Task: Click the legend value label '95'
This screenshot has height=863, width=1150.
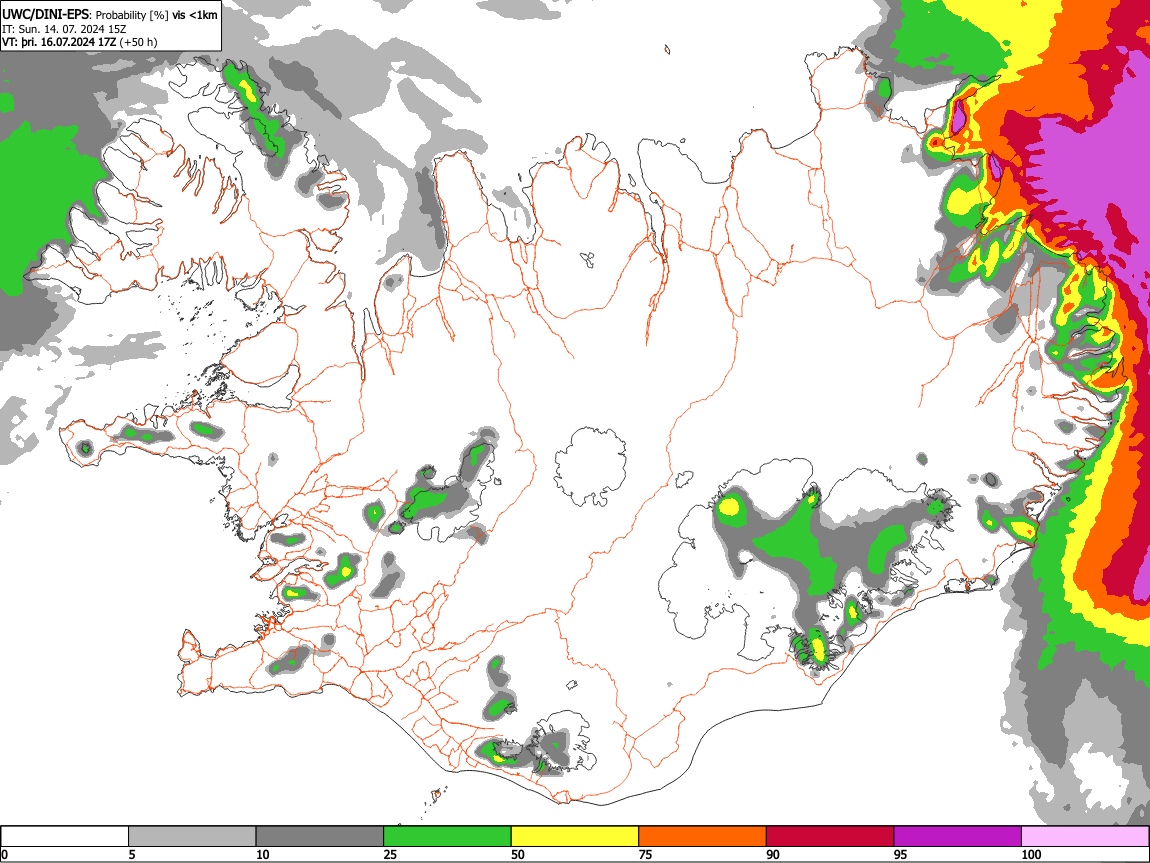Action: 901,854
